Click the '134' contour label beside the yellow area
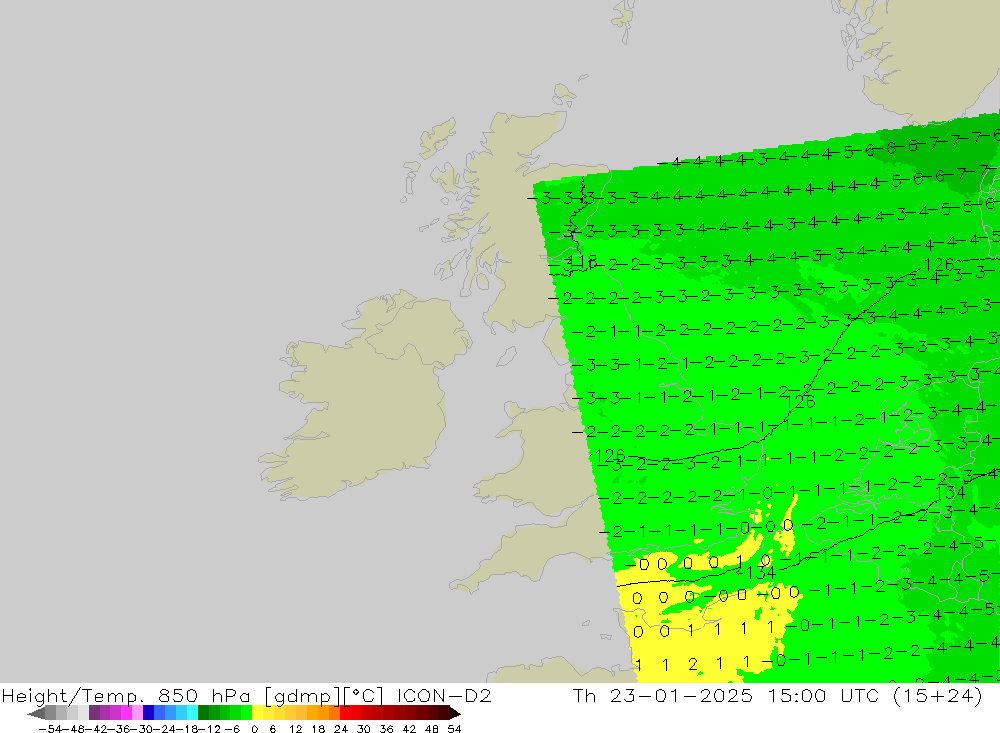Screen dimensions: 1000x733 (x=759, y=573)
